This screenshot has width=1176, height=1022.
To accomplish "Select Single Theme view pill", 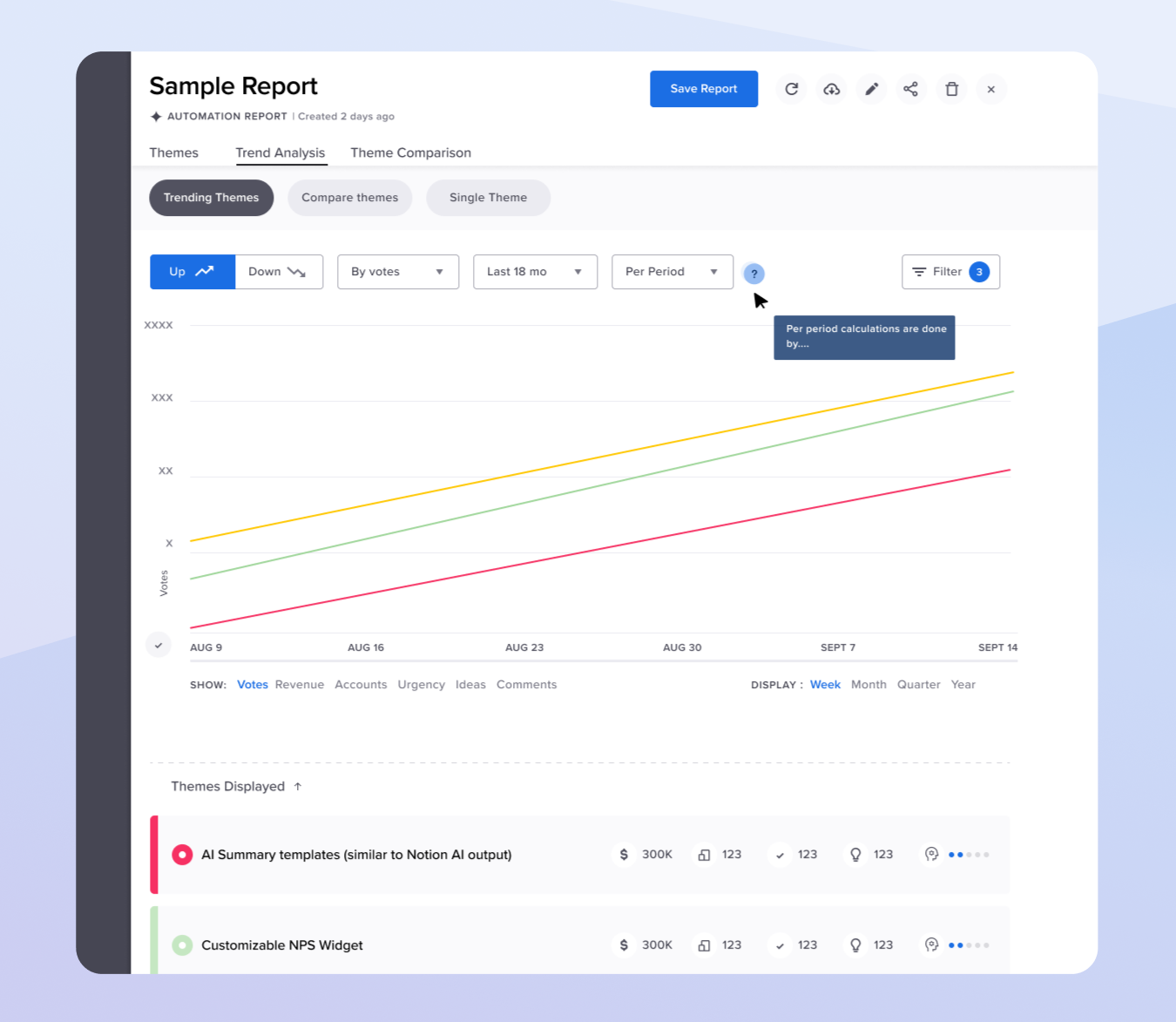I will [x=488, y=198].
